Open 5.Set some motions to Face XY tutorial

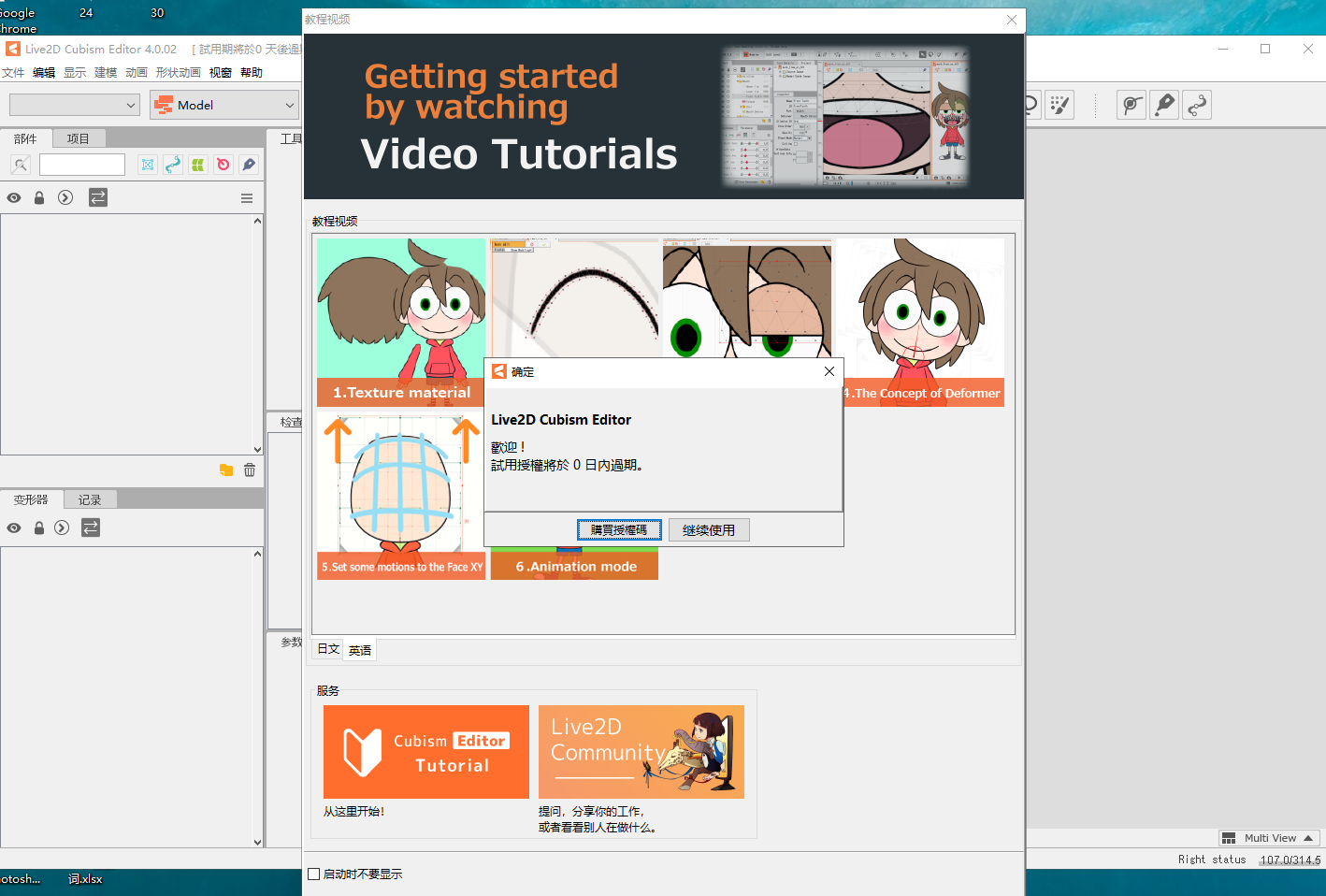[x=401, y=496]
